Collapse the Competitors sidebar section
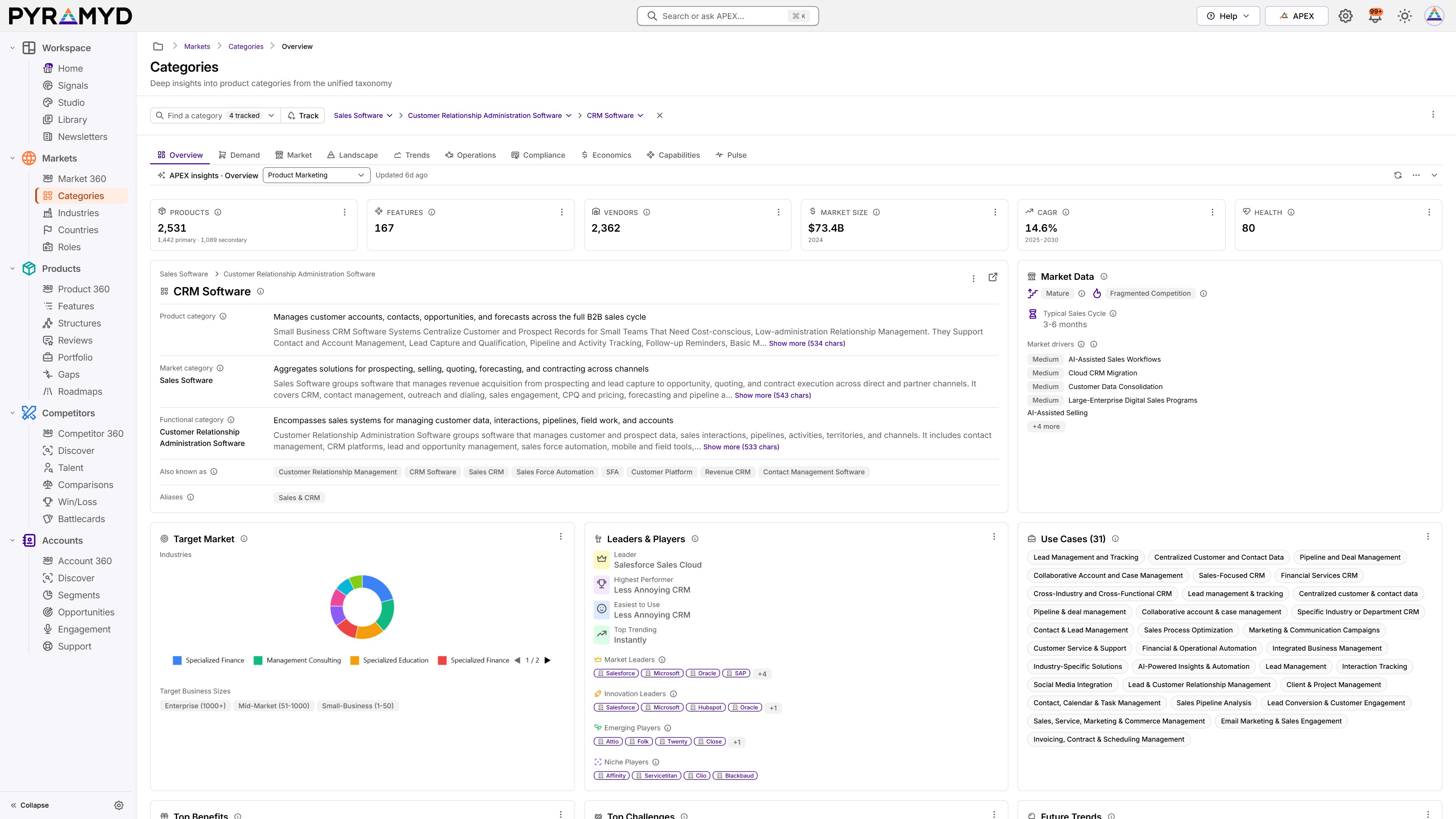 pos(13,413)
